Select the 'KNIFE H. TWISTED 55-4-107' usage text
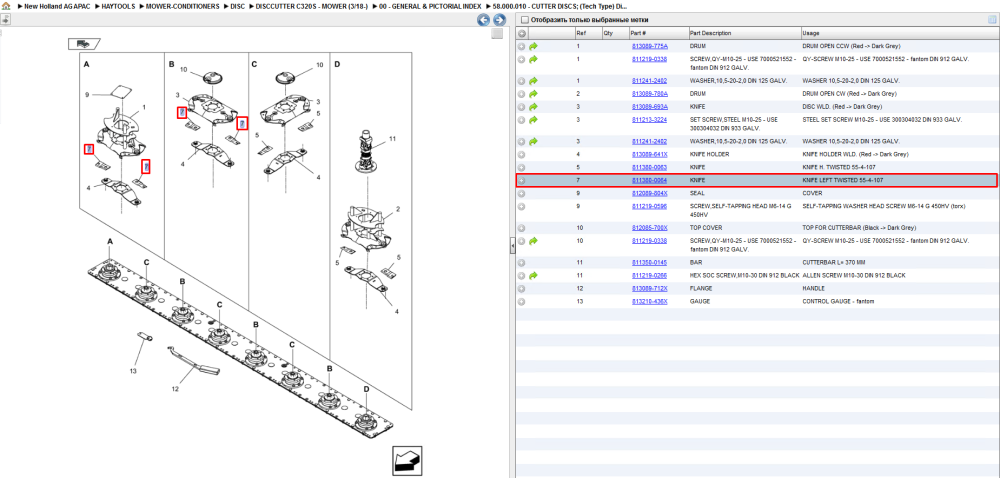Viewport: 1000px width, 478px height. [839, 167]
